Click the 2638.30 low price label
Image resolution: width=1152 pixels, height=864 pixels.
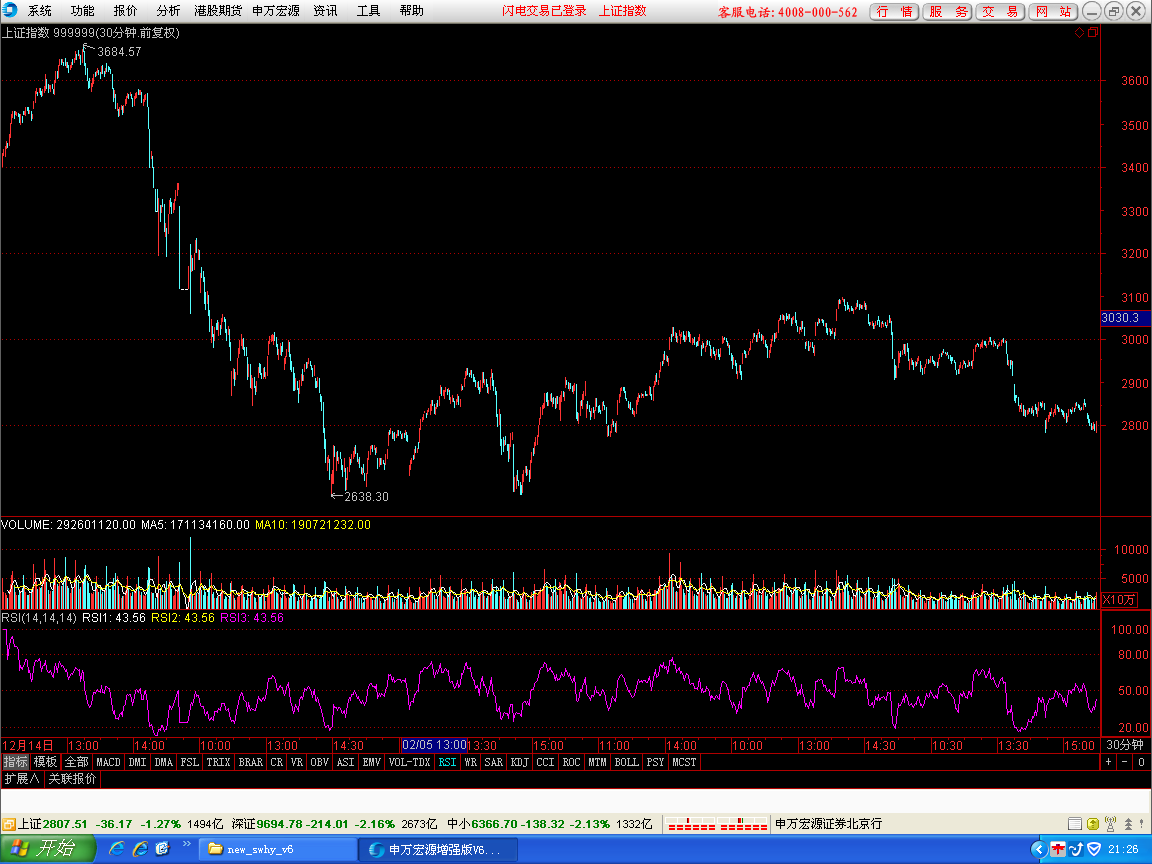point(367,497)
